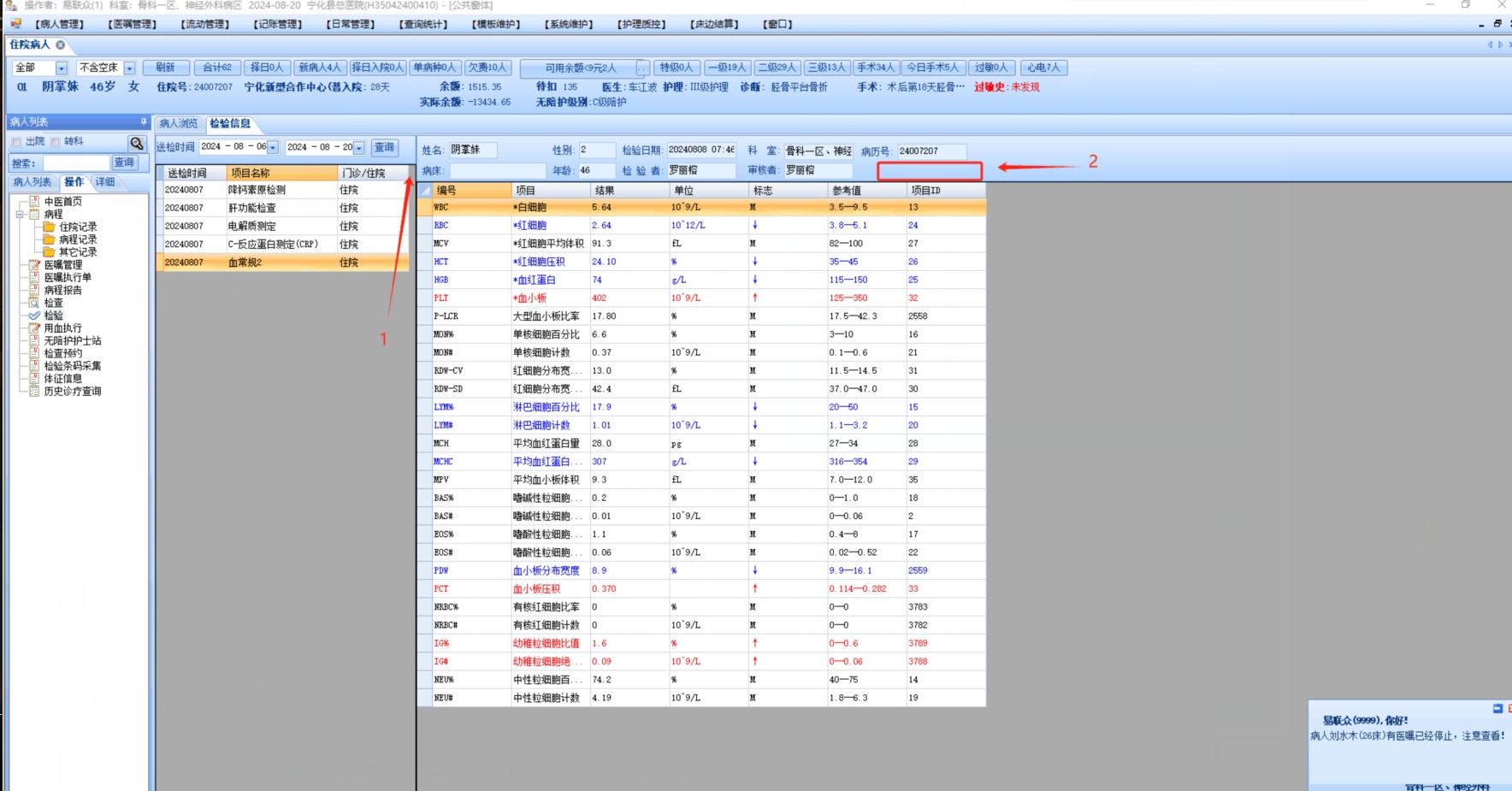Screen dimensions: 1512x791
Task: Pin the 病人列表 panel with pushpin icon
Action: (144, 122)
